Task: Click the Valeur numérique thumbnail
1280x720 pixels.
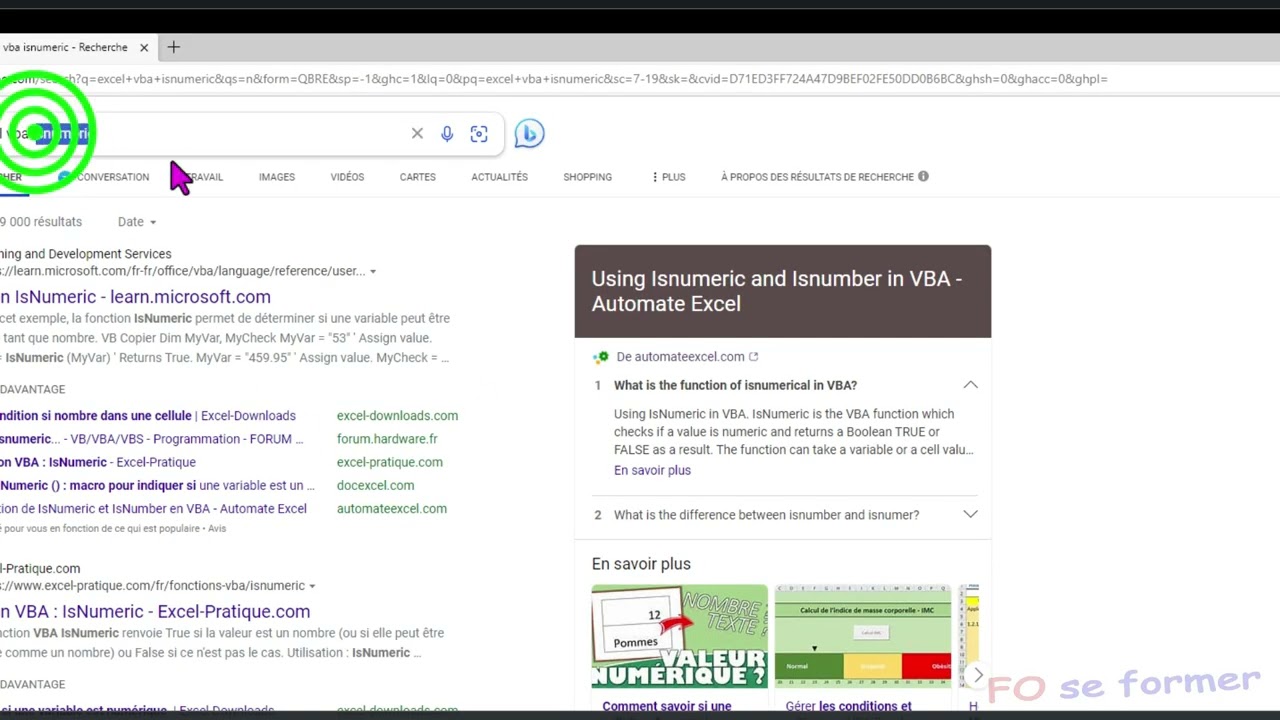Action: click(x=679, y=636)
